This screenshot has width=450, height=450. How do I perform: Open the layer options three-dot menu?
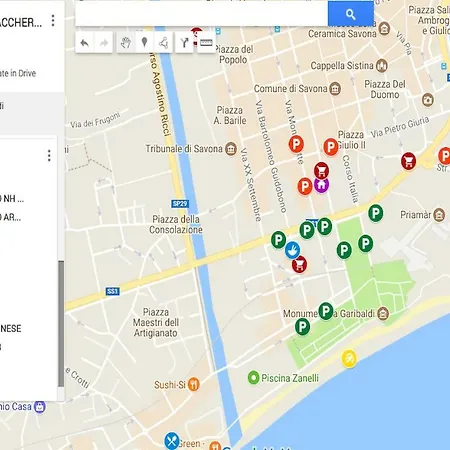click(49, 156)
